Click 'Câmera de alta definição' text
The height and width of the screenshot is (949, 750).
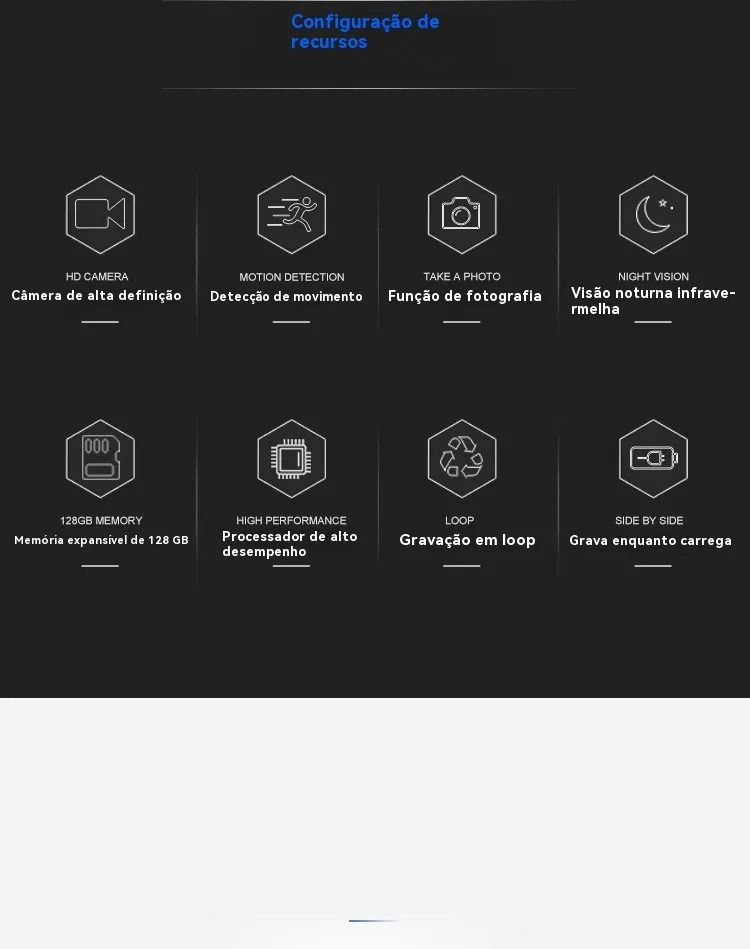96,295
